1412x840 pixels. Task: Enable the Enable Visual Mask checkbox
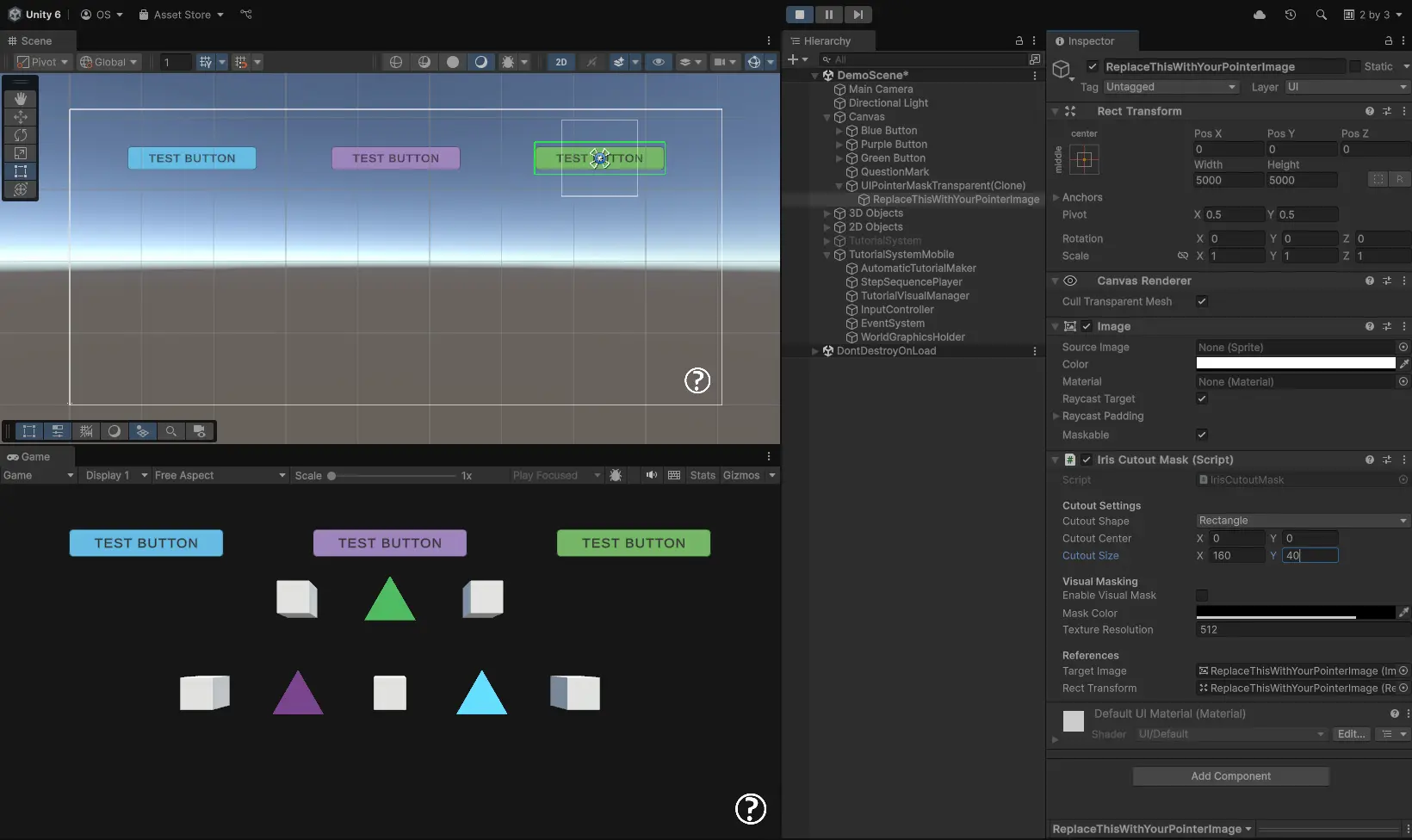[1202, 596]
